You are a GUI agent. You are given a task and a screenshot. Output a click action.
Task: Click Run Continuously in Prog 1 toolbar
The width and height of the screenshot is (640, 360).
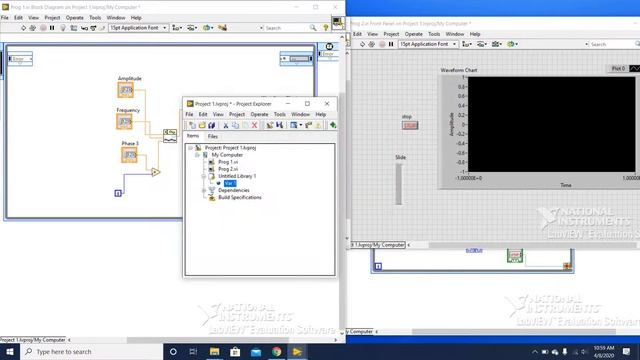coord(33,28)
